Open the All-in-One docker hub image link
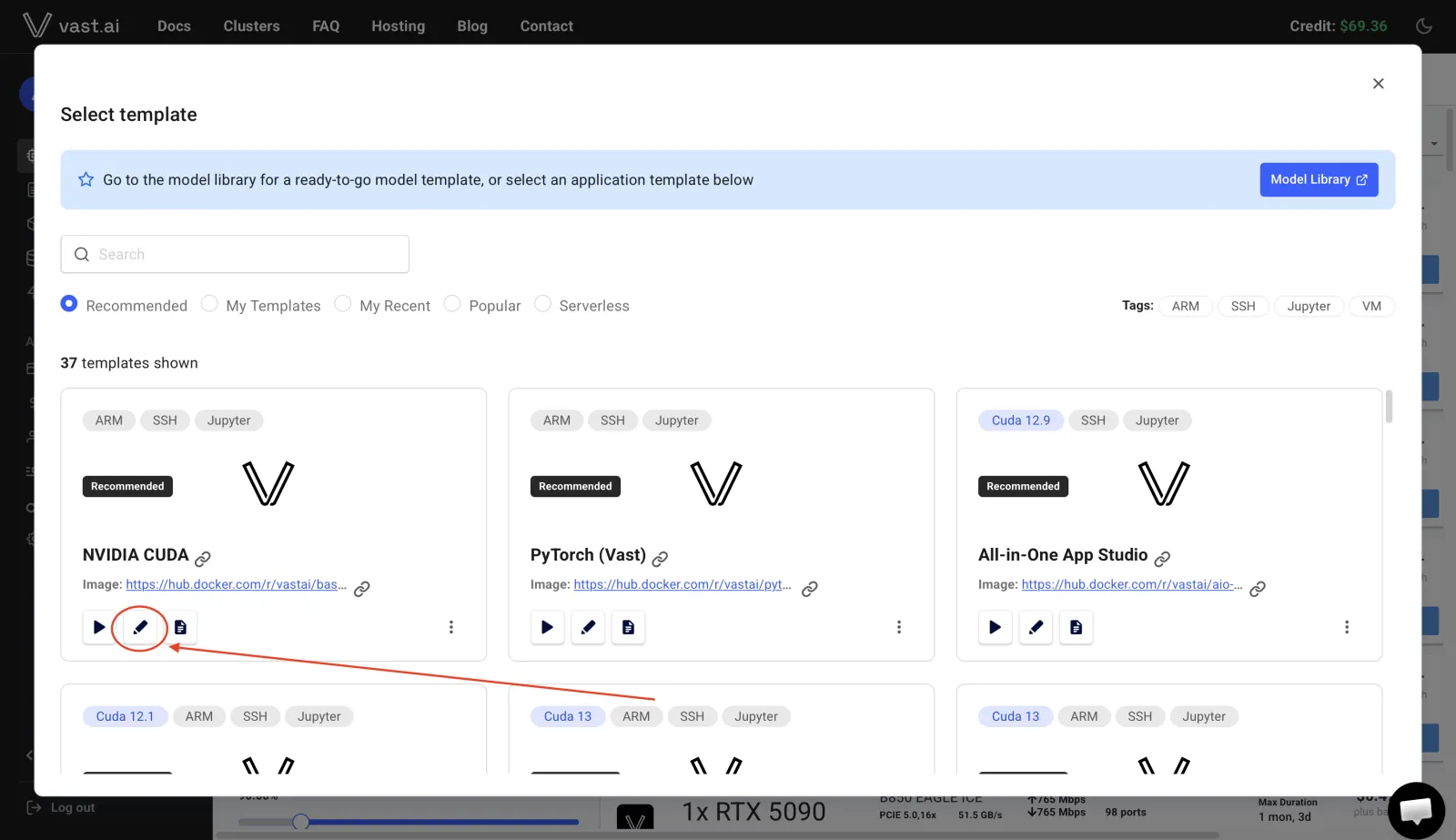Viewport: 1456px width, 840px height. [x=1132, y=584]
